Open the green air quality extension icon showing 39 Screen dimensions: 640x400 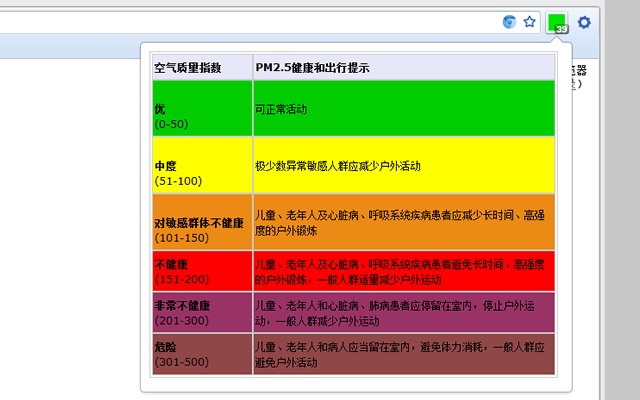pyautogui.click(x=557, y=22)
